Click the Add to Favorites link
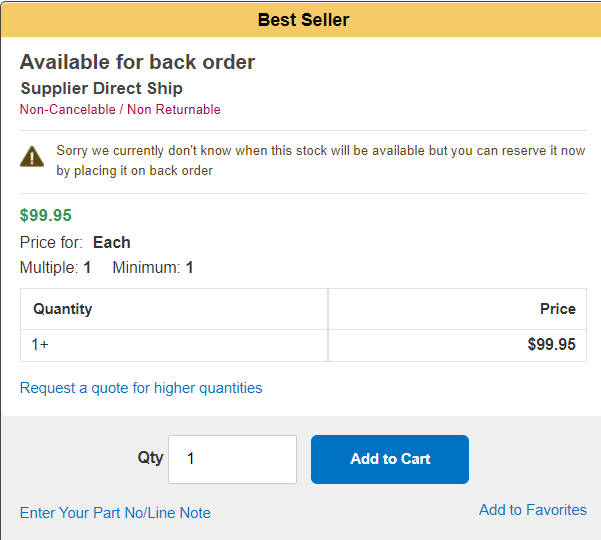The image size is (601, 540). pyautogui.click(x=532, y=510)
